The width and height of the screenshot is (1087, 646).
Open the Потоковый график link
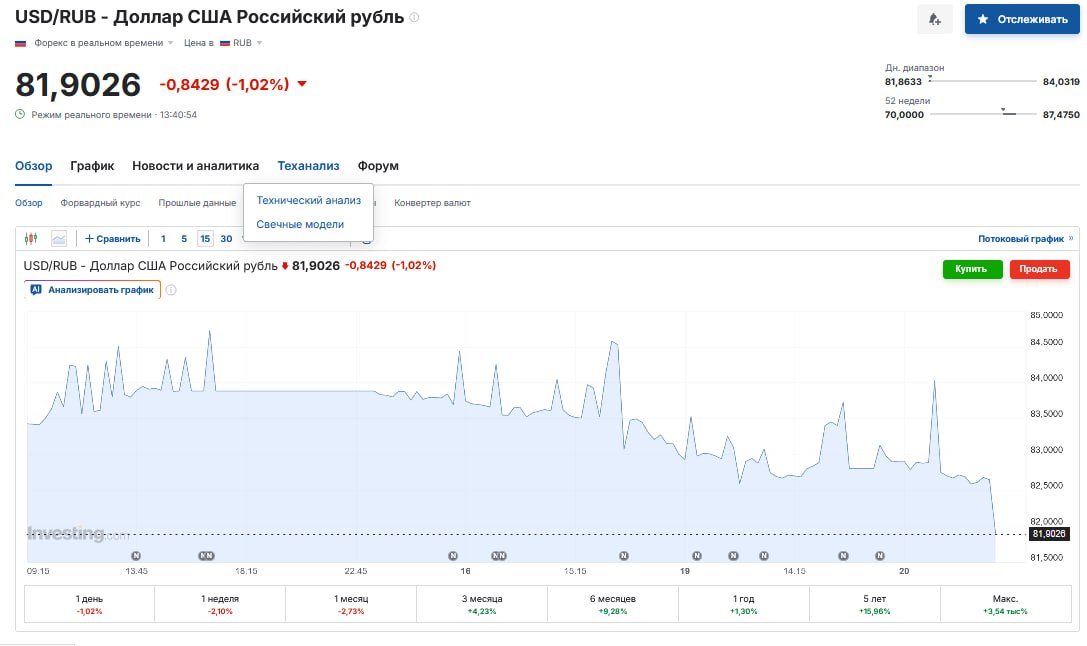coord(1025,238)
